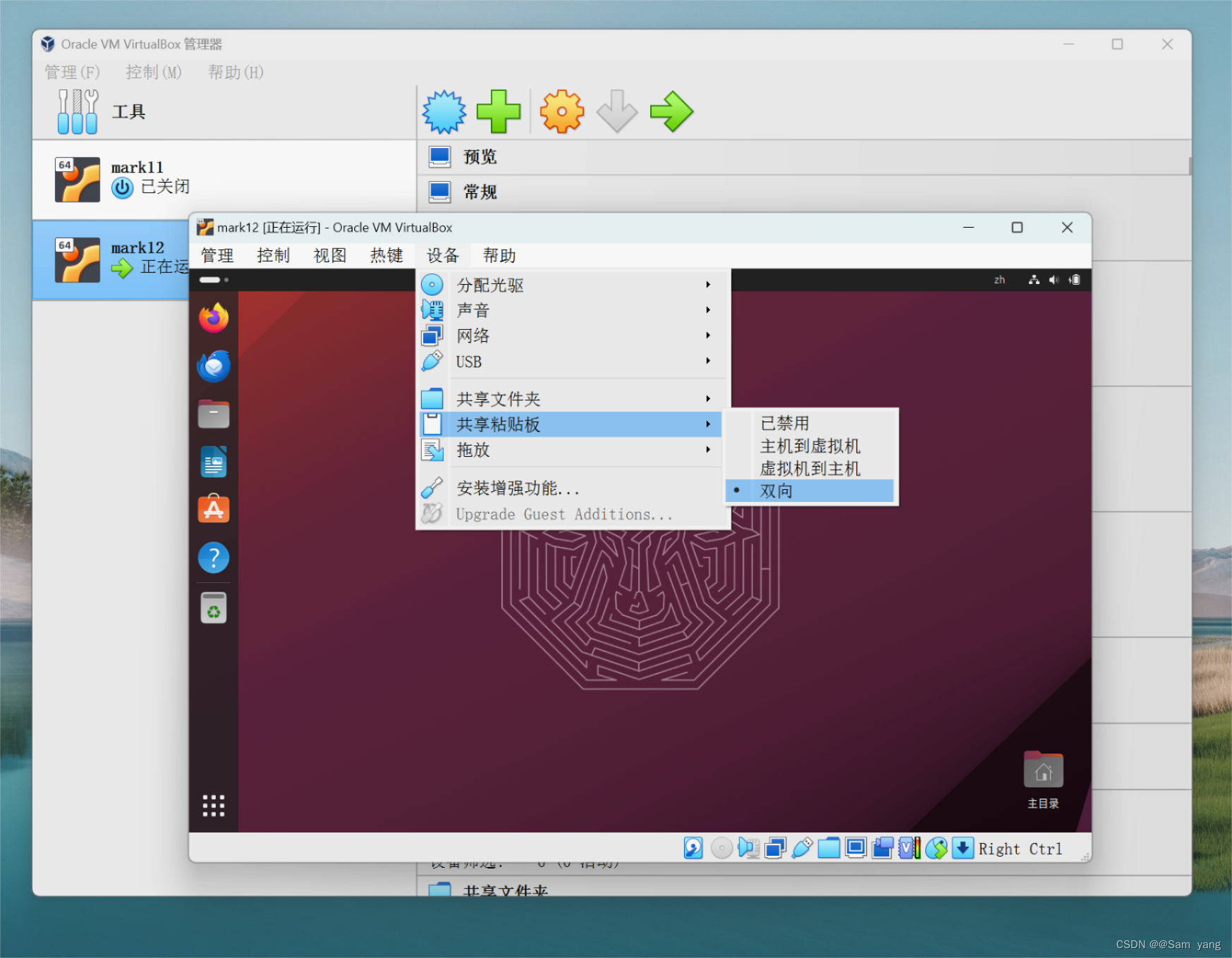Click the recording status bar icon

pyautogui.click(x=883, y=848)
